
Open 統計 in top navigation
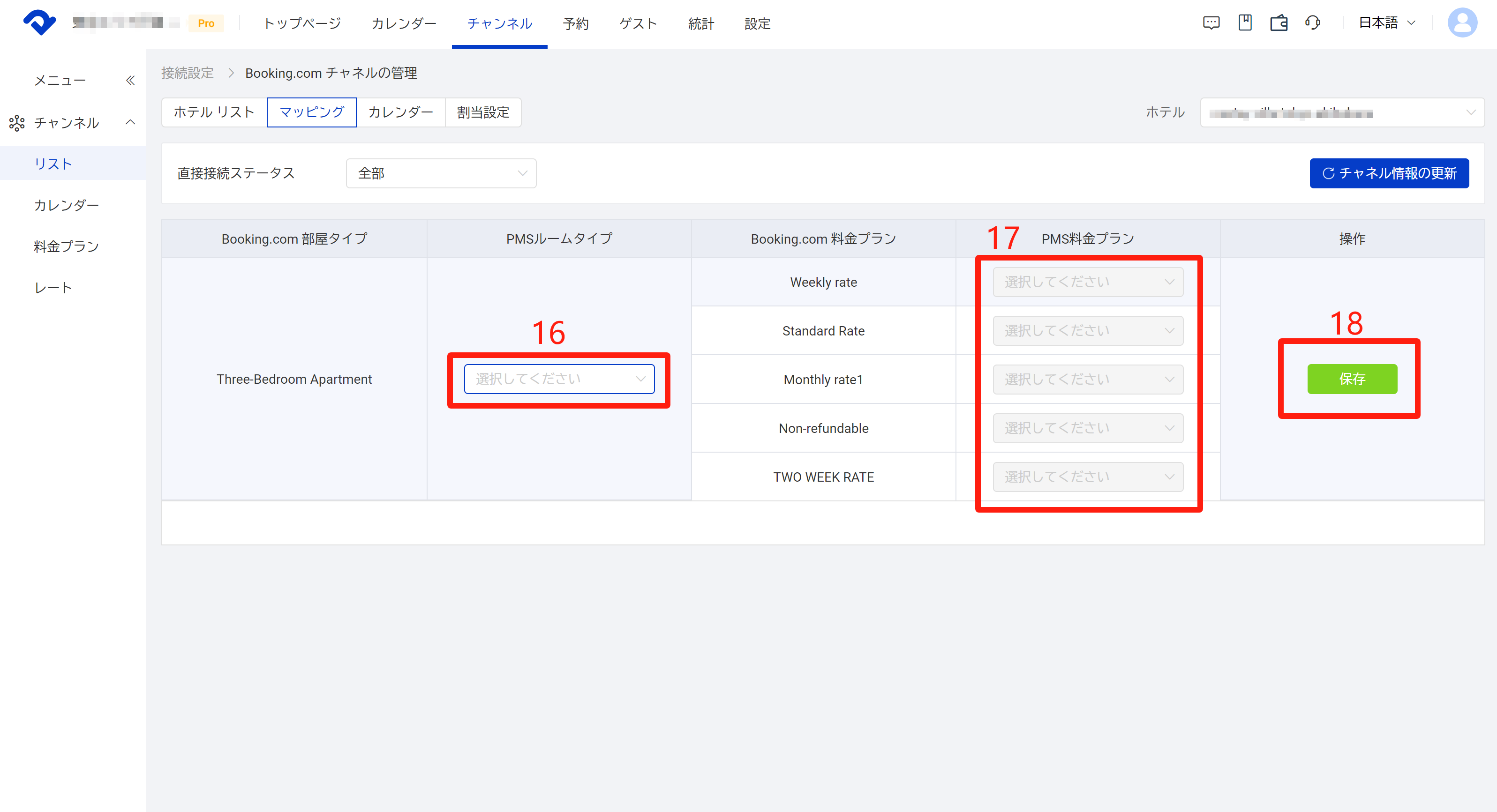coord(701,24)
